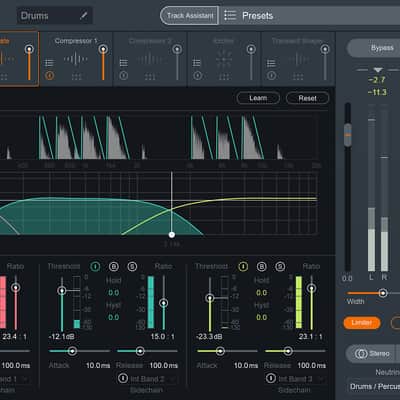The height and width of the screenshot is (400, 400).
Task: Click the Width slider handle
Action: (x=383, y=293)
